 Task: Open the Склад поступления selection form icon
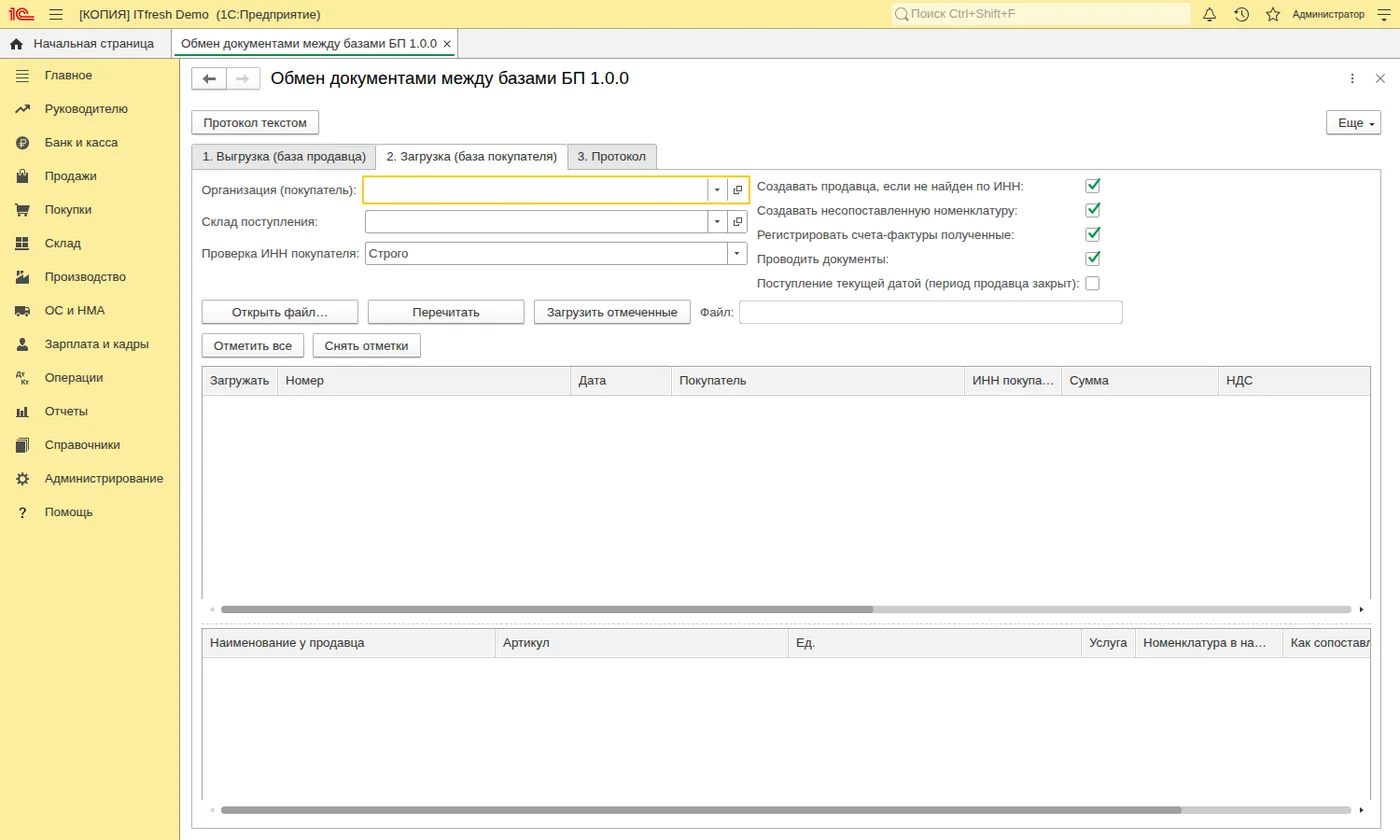tap(737, 222)
